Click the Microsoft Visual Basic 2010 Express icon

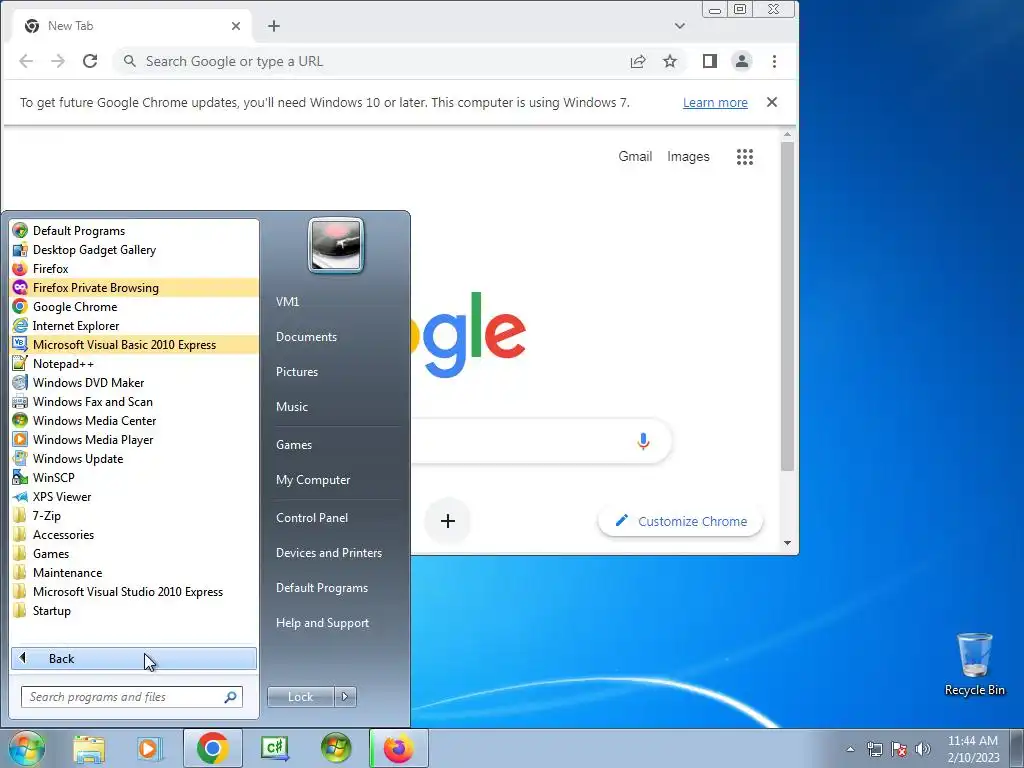point(20,344)
